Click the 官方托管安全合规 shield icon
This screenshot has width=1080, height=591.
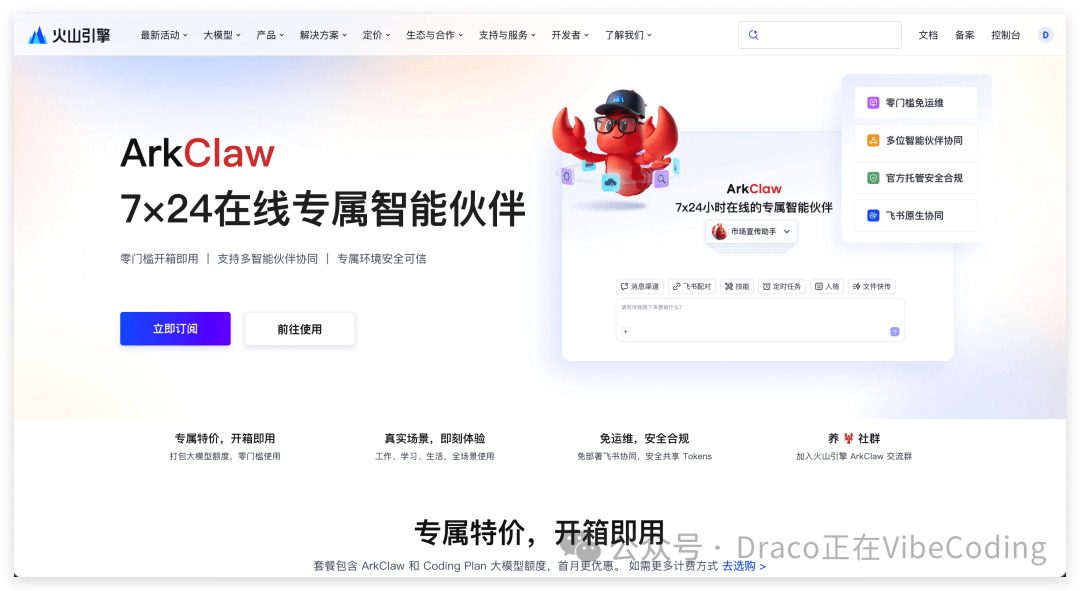tap(871, 177)
